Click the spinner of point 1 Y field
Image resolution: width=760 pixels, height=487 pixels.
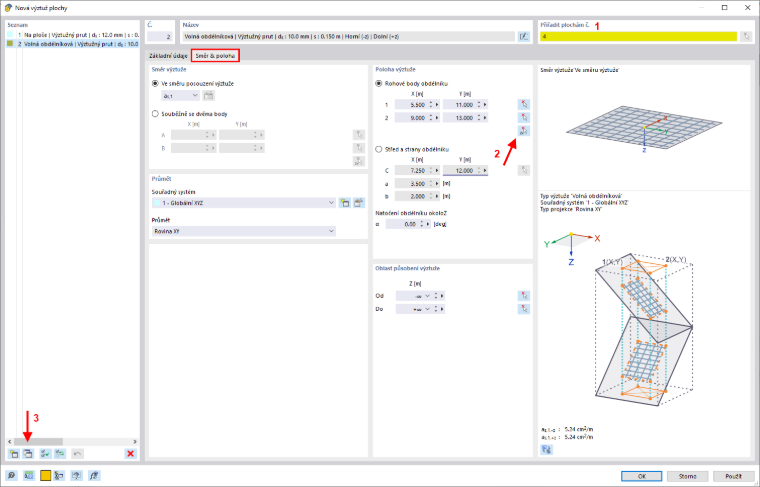[479, 105]
